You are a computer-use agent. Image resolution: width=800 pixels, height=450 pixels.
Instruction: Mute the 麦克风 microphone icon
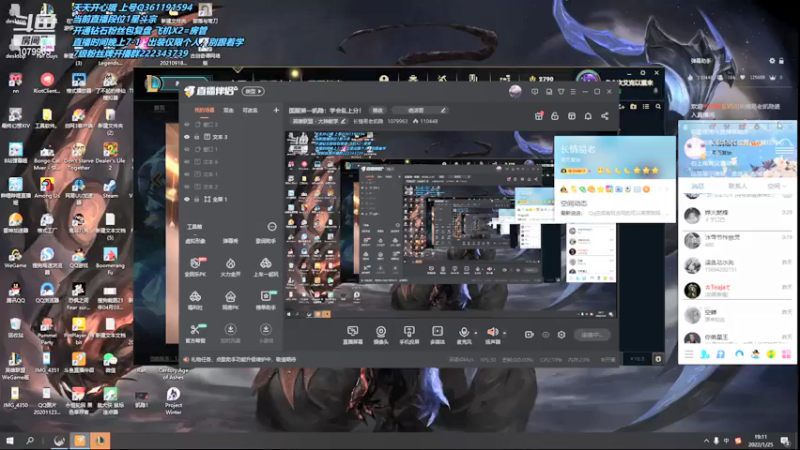(463, 332)
